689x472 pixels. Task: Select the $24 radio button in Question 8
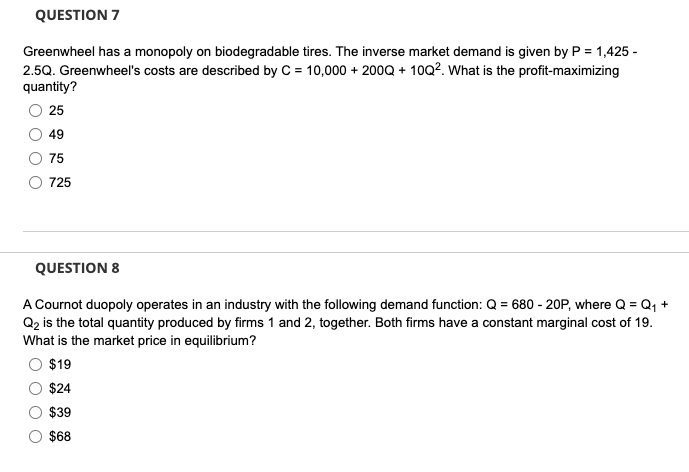tap(36, 388)
